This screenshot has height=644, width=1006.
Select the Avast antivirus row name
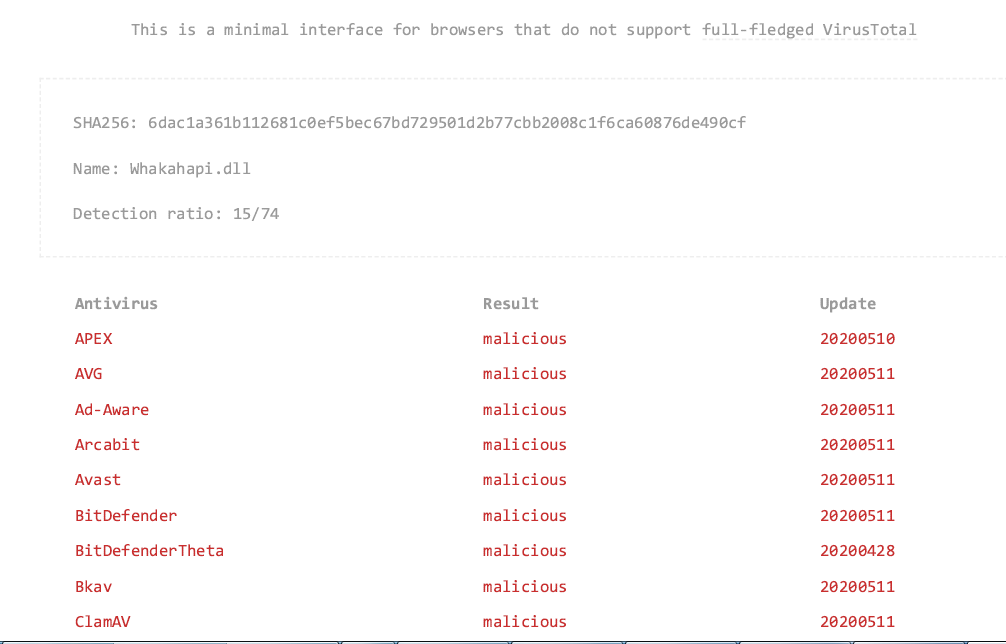[98, 480]
